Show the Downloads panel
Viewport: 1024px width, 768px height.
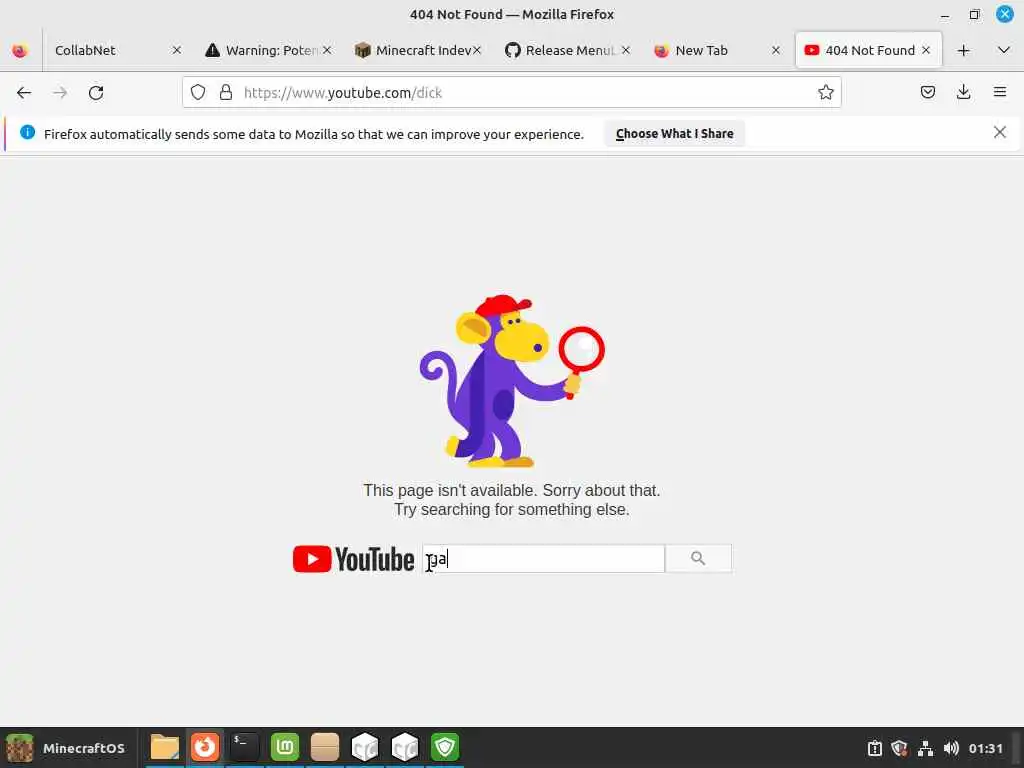coord(963,93)
